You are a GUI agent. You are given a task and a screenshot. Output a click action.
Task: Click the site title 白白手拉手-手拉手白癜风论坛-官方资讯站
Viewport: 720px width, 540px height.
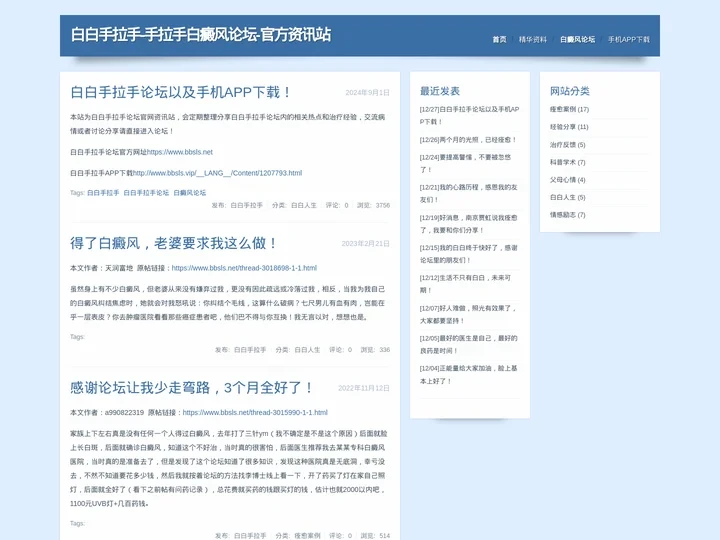coord(201,34)
